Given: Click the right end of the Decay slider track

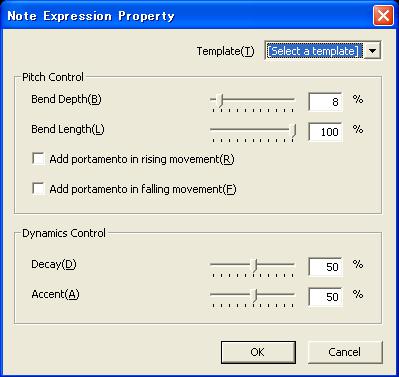Looking at the screenshot, I should pyautogui.click(x=293, y=264).
